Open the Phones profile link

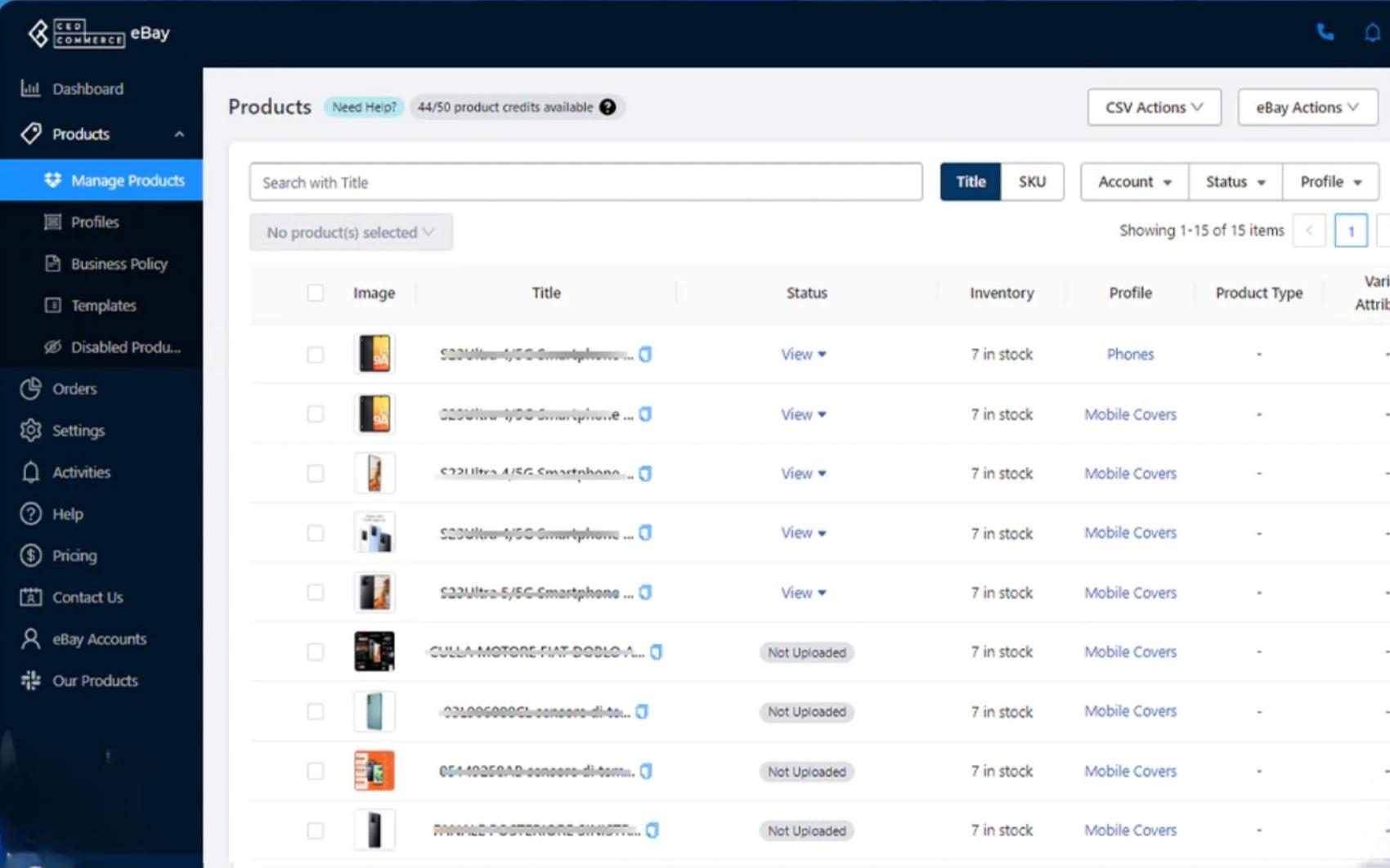coord(1130,354)
